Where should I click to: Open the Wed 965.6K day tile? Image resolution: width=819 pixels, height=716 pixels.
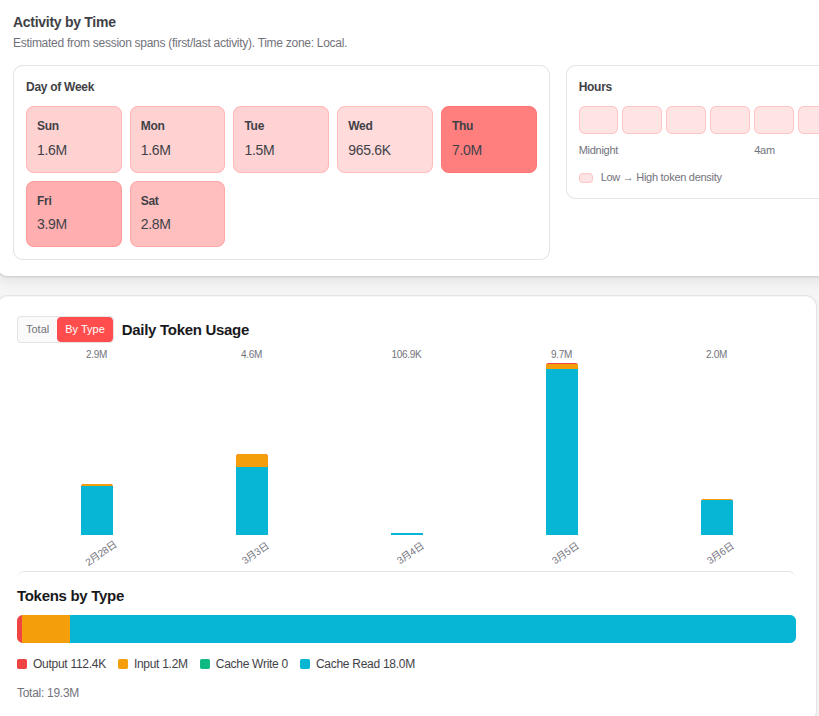(x=385, y=139)
